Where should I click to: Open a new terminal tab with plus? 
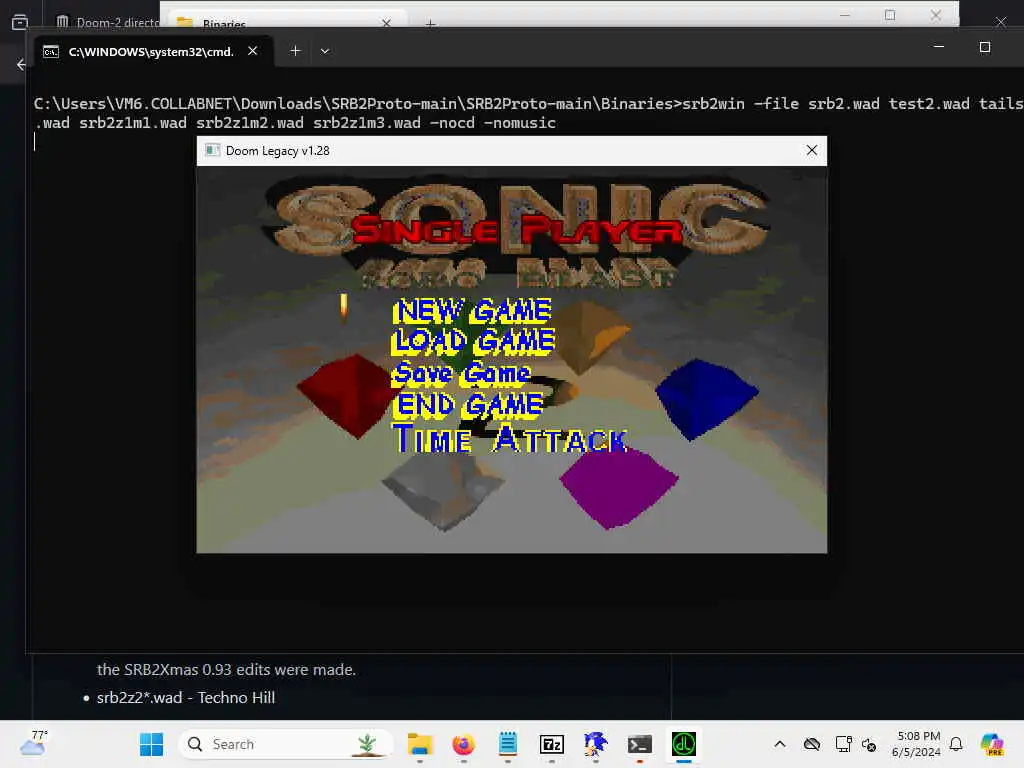click(x=295, y=51)
